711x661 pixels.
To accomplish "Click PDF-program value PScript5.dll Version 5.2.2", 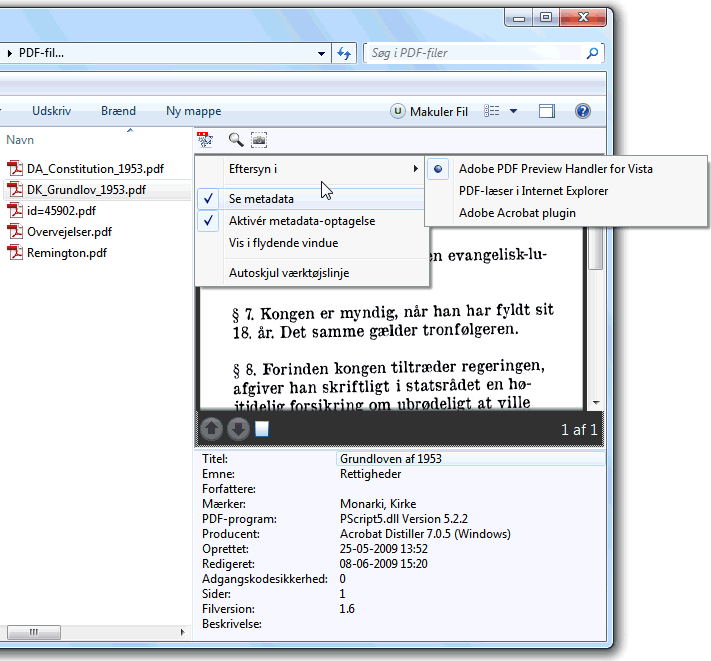I will [404, 519].
